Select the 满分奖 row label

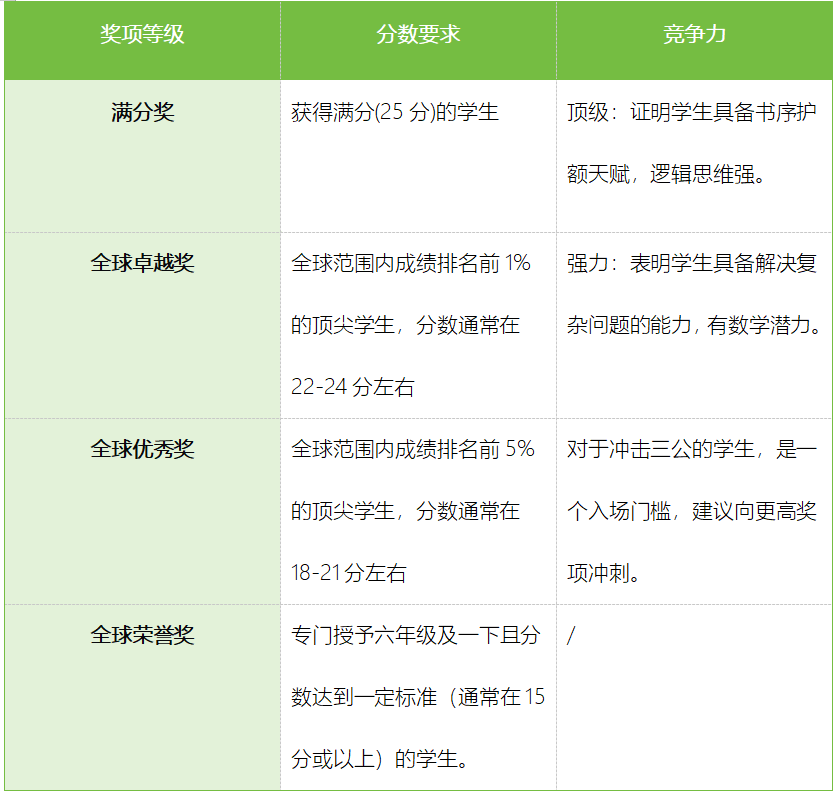143,113
